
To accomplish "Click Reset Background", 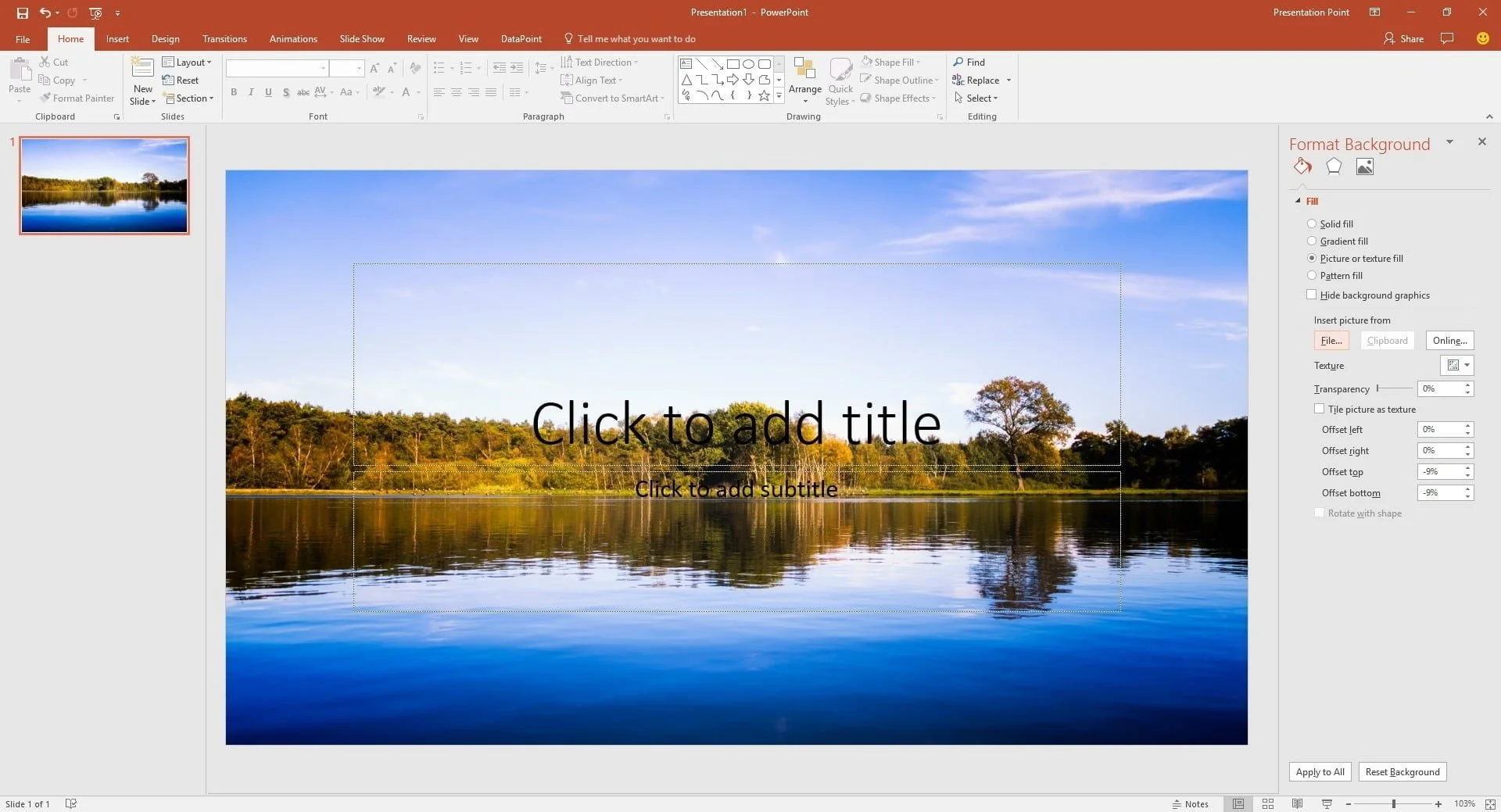I will pyautogui.click(x=1402, y=771).
